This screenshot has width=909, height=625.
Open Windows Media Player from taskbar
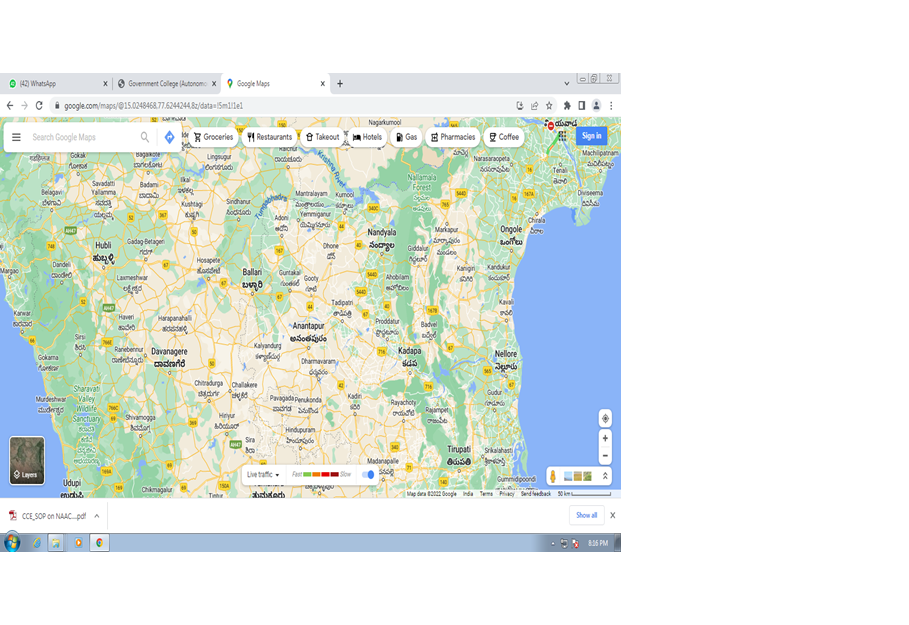78,543
